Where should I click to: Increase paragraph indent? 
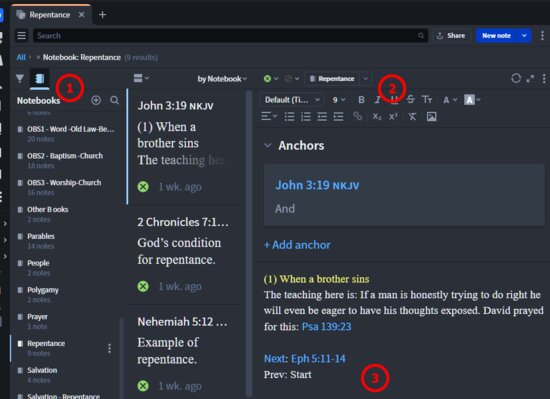pyautogui.click(x=338, y=116)
